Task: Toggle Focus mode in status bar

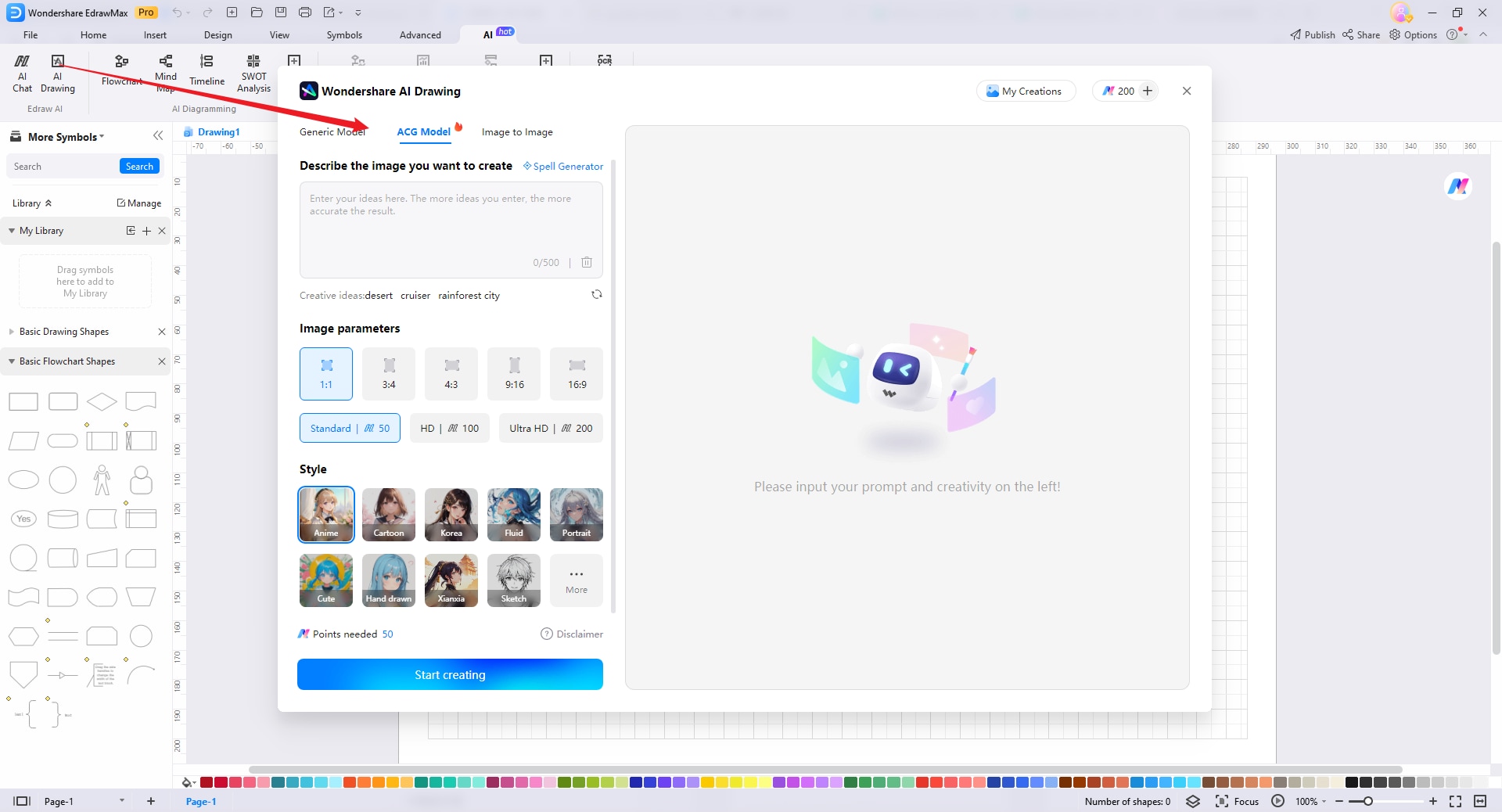Action: tap(1237, 801)
